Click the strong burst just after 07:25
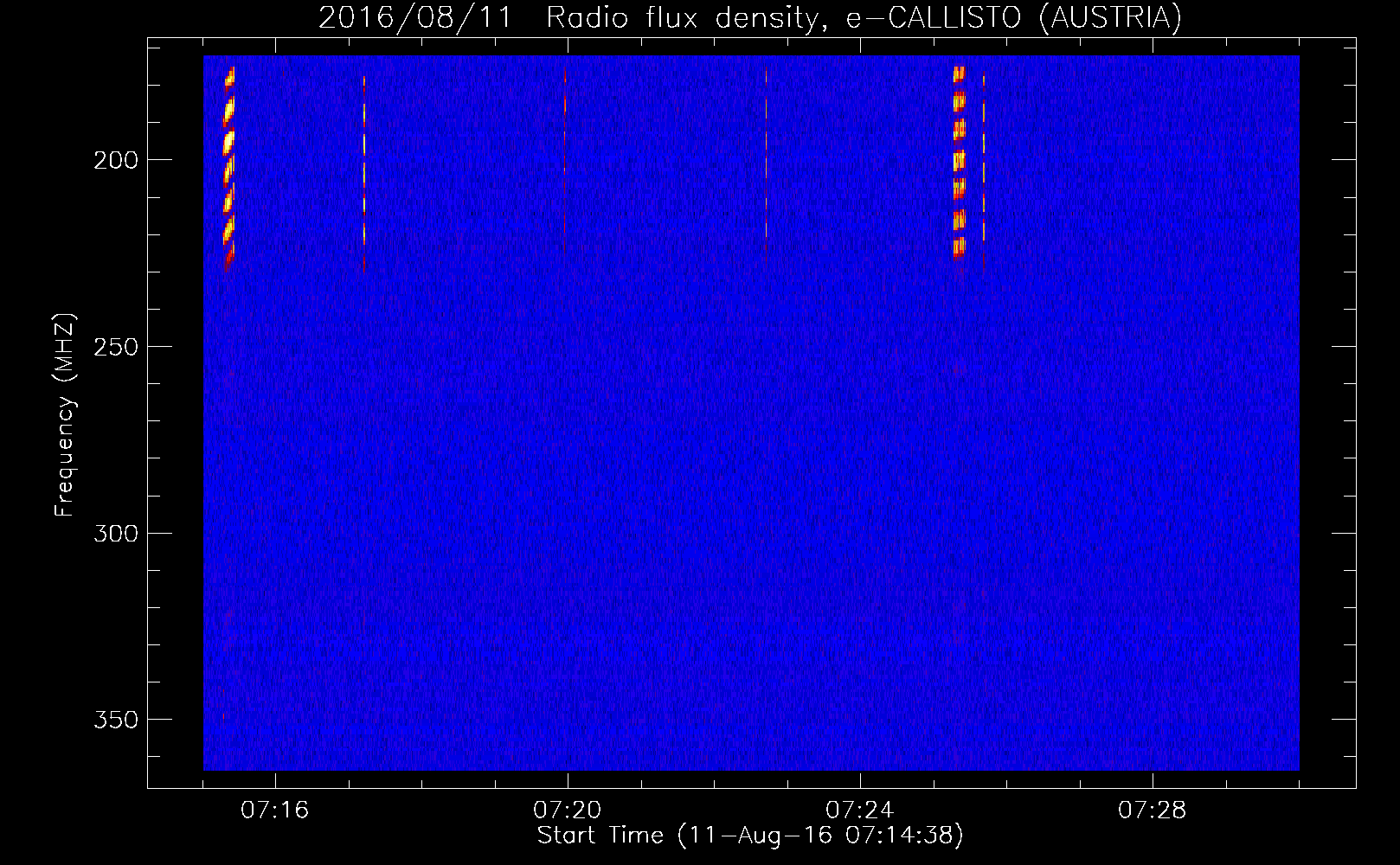This screenshot has height=865, width=1400. (959, 163)
